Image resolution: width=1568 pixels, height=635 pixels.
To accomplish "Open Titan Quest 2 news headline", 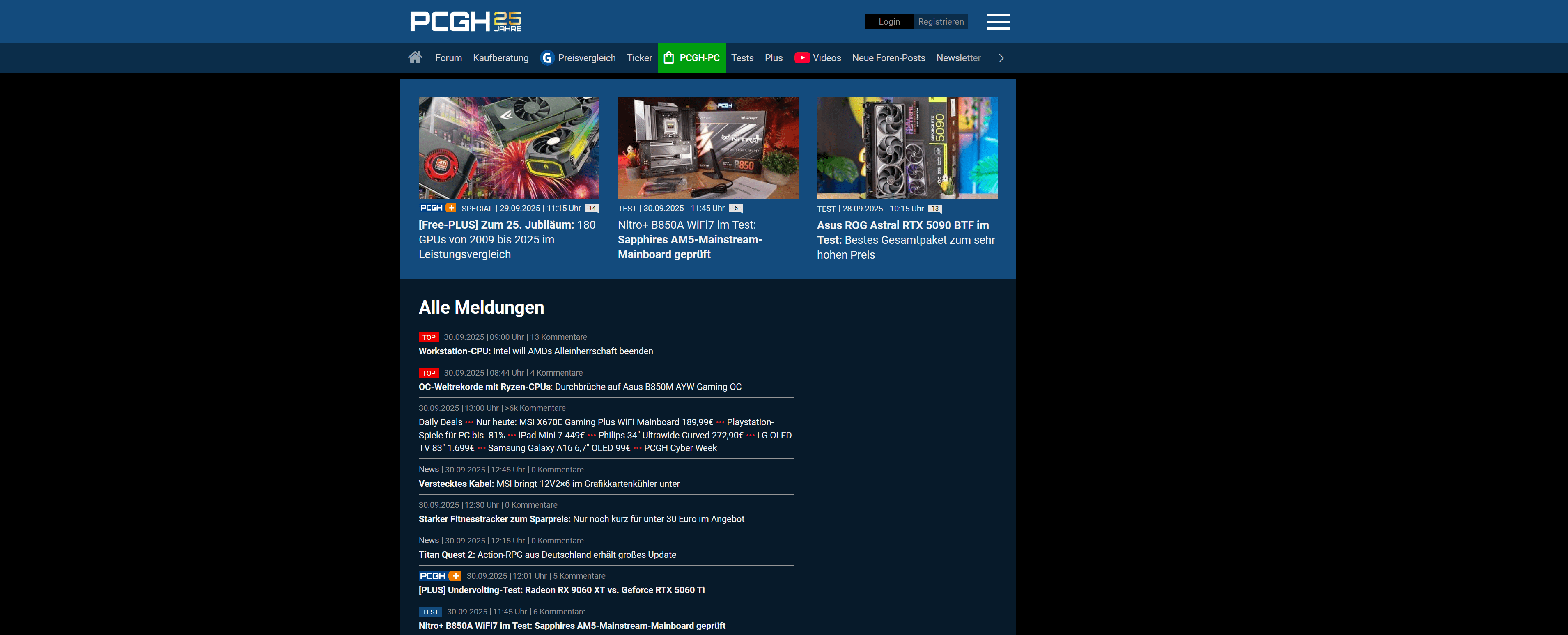I will tap(547, 555).
